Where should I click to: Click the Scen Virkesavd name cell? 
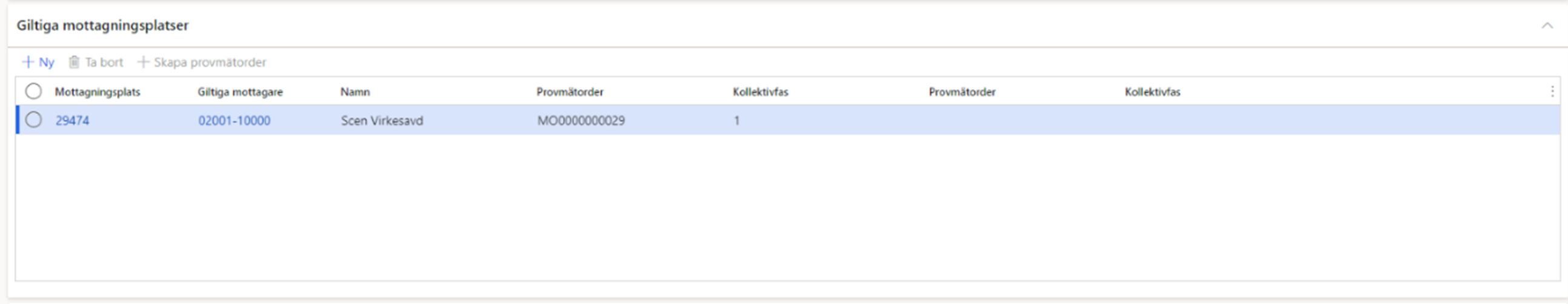click(382, 121)
